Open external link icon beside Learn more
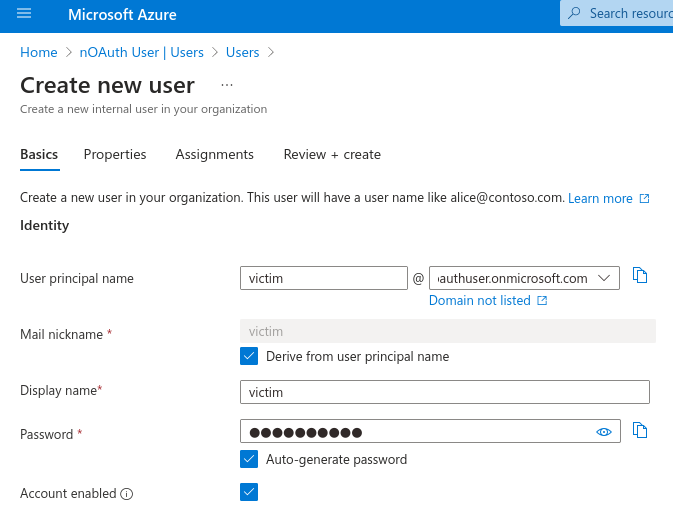 point(644,198)
